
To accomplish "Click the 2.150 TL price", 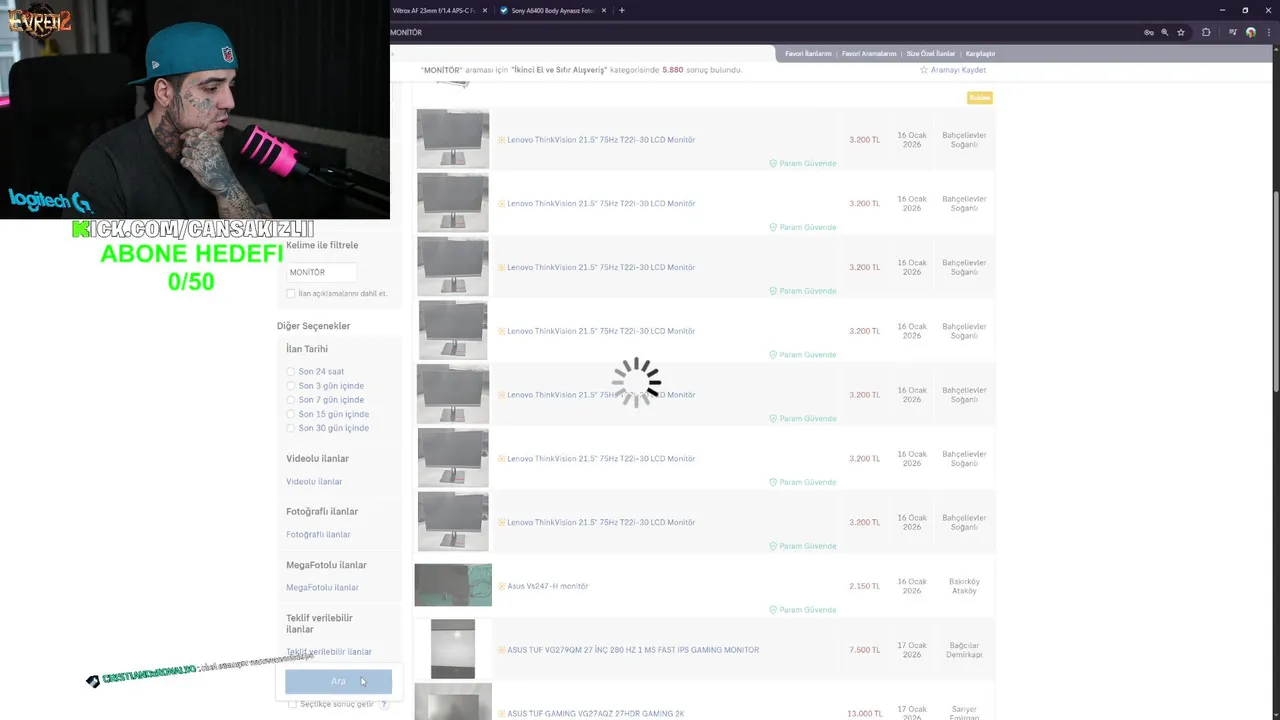I will pyautogui.click(x=864, y=586).
